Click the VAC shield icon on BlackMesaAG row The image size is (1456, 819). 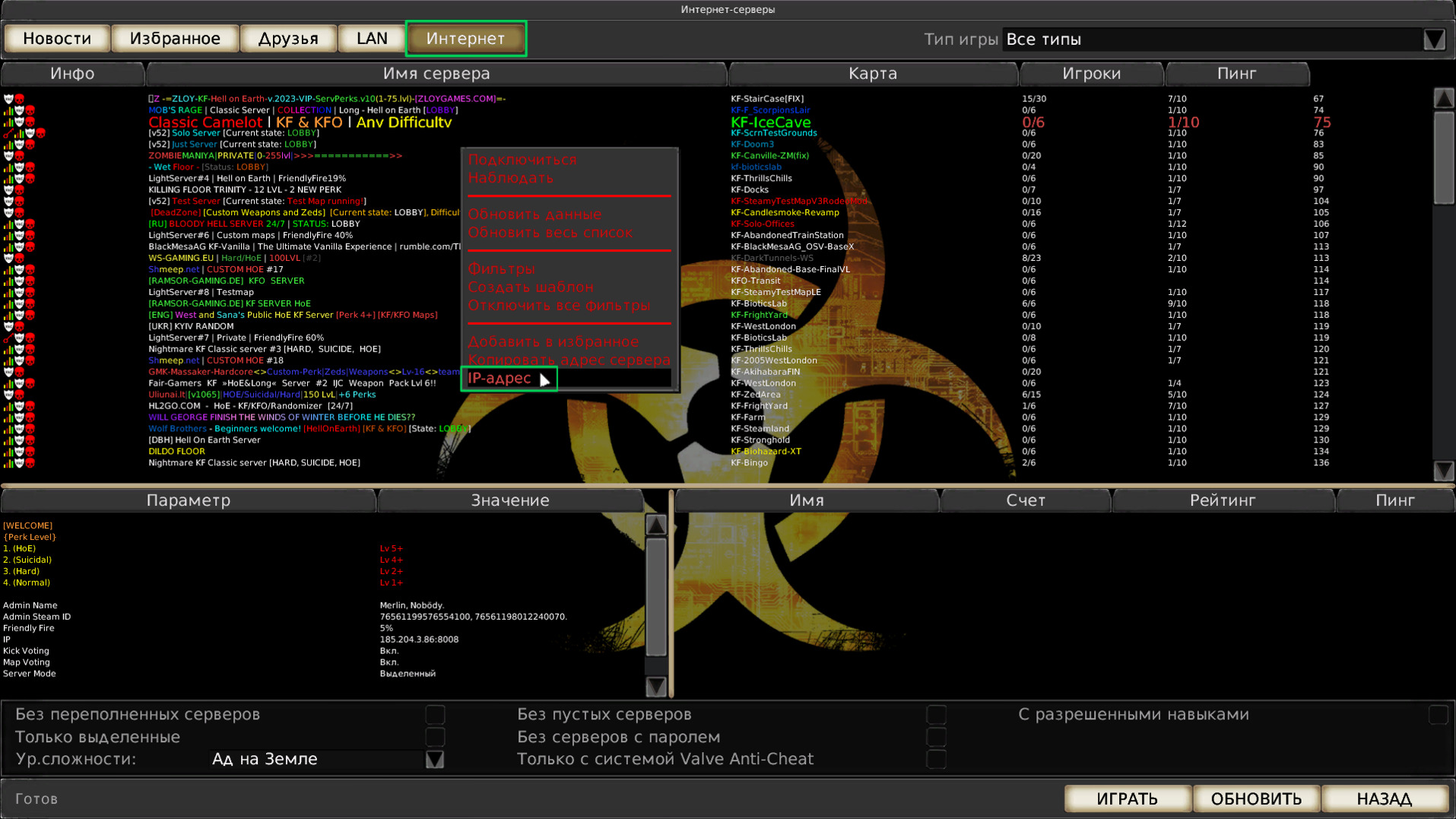19,247
